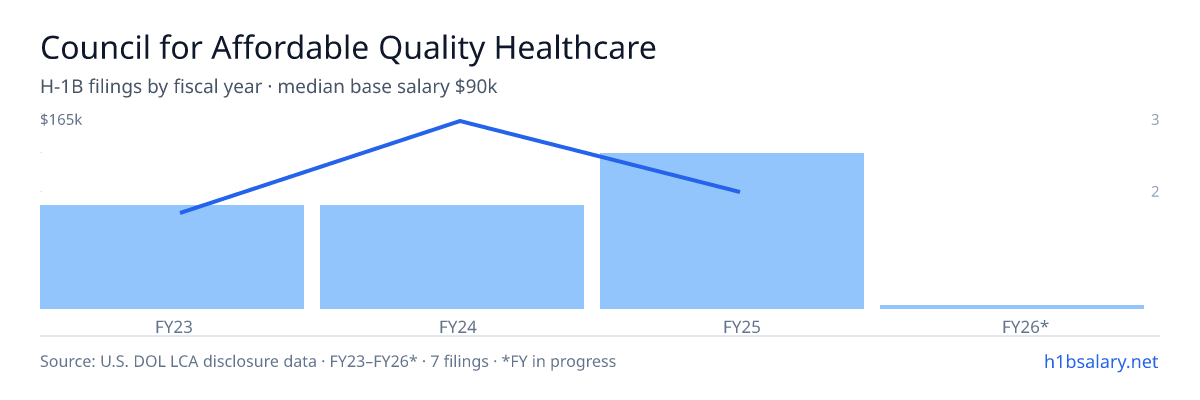
Task: Click the salary line start point over FY23
Action: 181,212
